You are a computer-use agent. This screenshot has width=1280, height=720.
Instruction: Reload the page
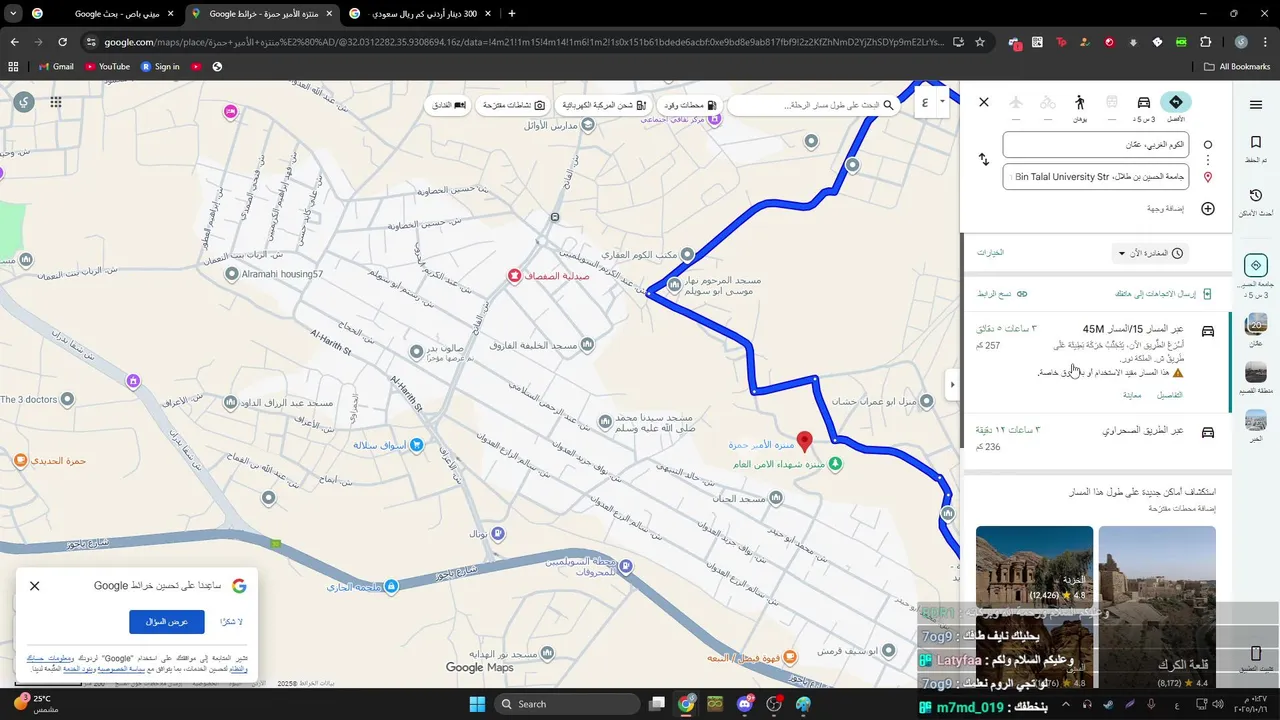click(62, 42)
